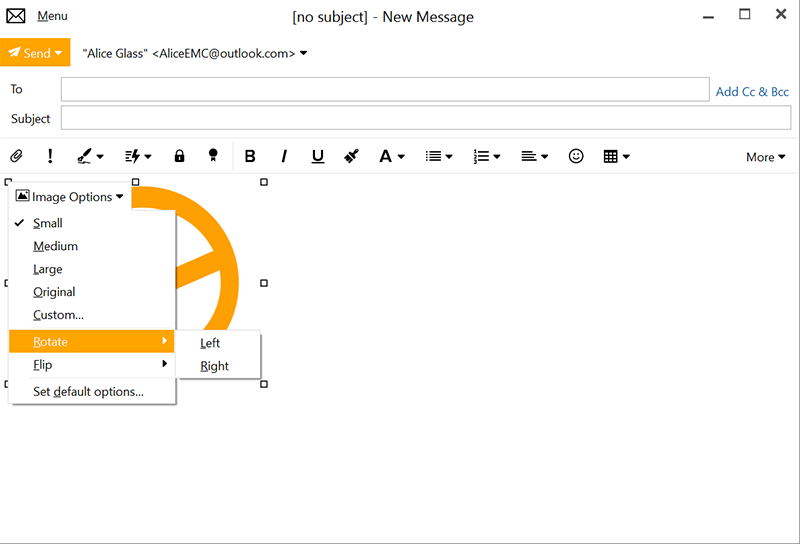Click the format painter brush icon

click(352, 156)
